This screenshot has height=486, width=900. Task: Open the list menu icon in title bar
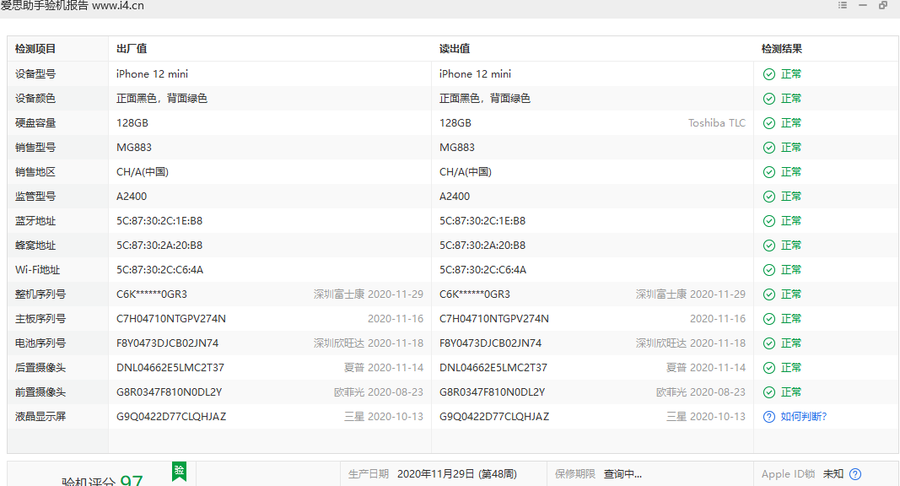click(843, 6)
